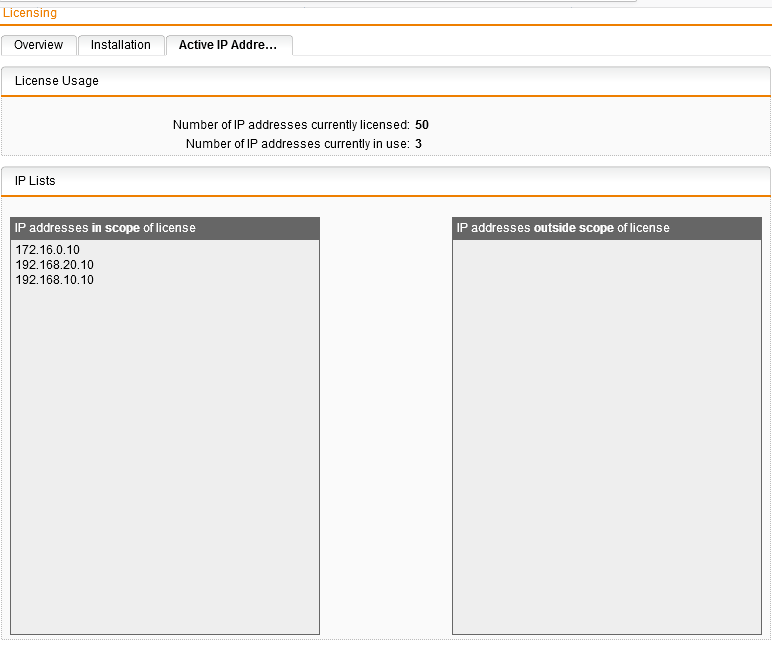772x652 pixels.
Task: Click the in-use IP count value 3
Action: 418,144
